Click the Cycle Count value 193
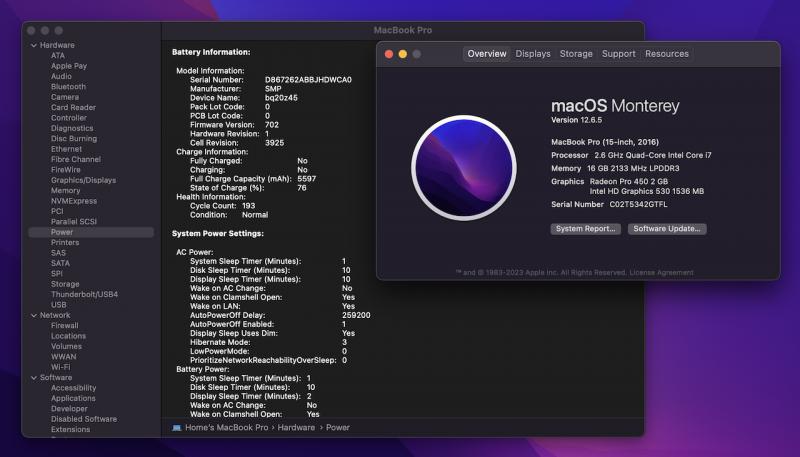800x457 pixels. coord(248,206)
